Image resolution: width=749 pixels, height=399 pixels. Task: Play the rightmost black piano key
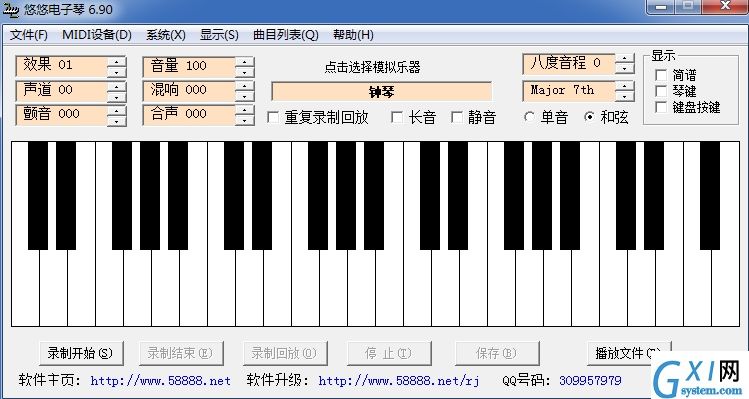[x=710, y=195]
